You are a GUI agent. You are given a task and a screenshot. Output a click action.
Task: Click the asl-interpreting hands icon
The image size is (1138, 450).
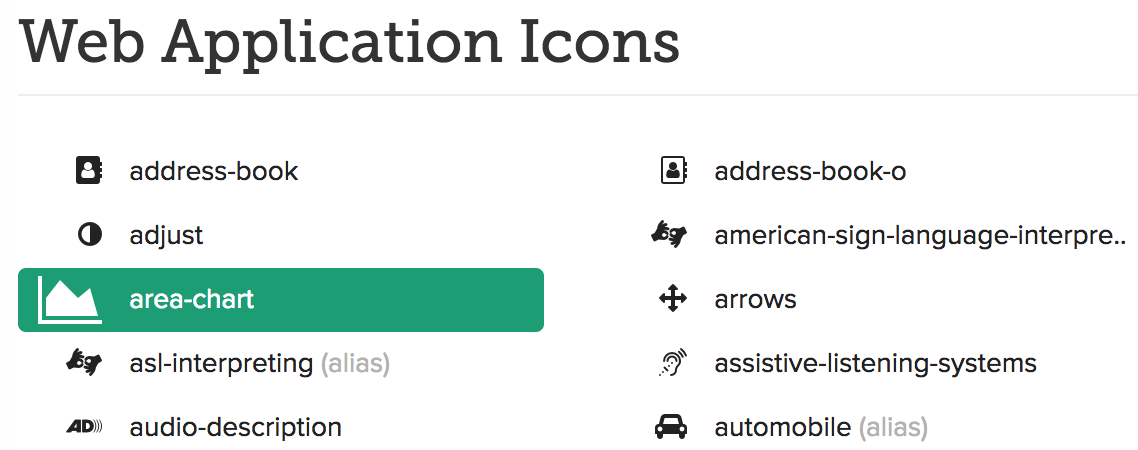coord(84,363)
